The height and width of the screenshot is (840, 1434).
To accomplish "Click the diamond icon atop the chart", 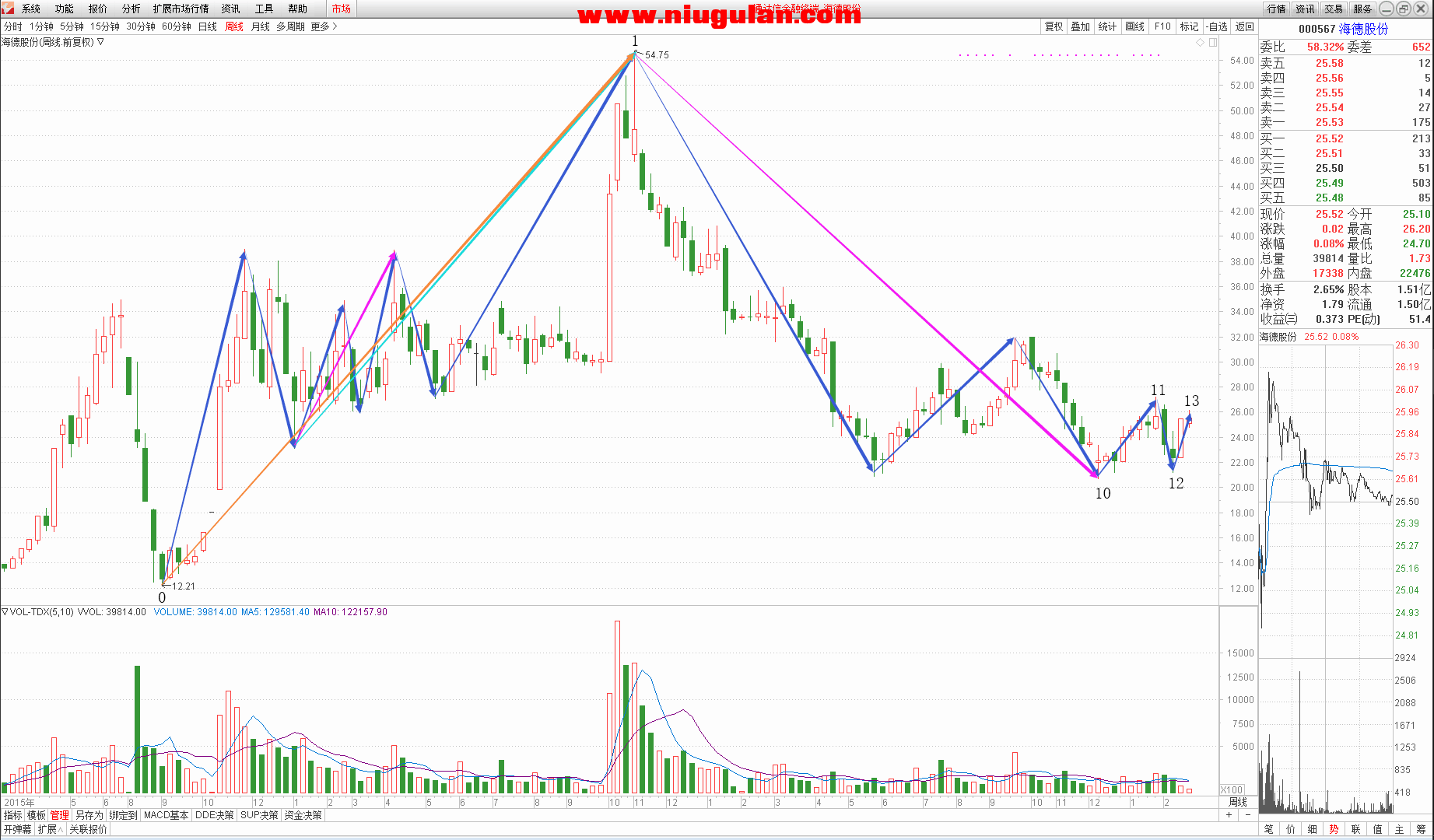I will [x=1200, y=43].
